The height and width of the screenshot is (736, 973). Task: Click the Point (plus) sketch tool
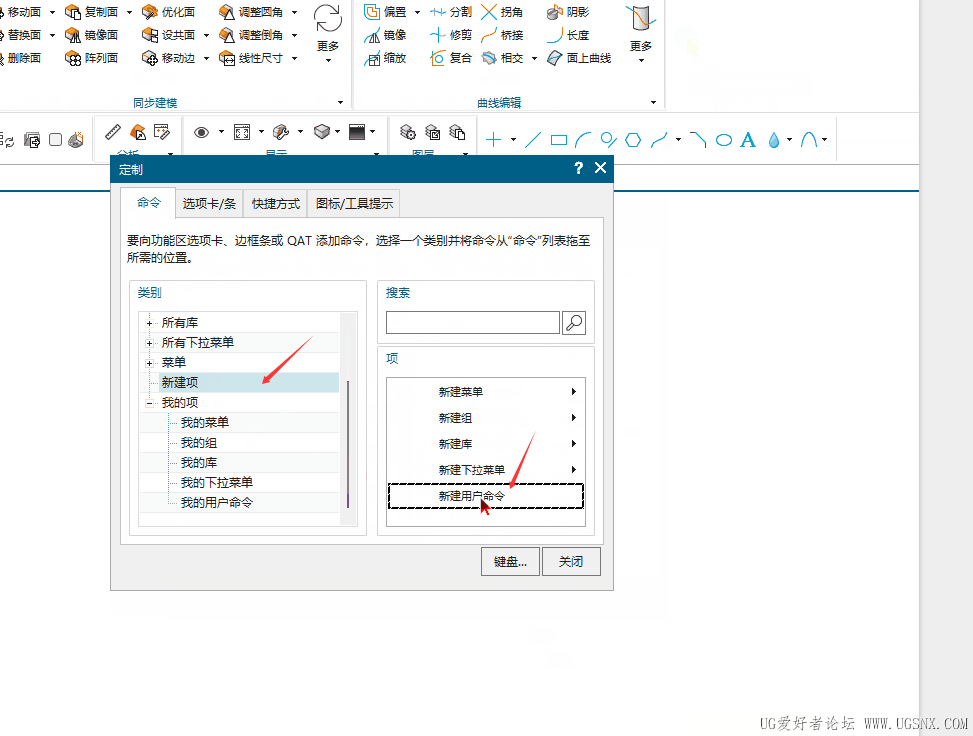pyautogui.click(x=493, y=140)
